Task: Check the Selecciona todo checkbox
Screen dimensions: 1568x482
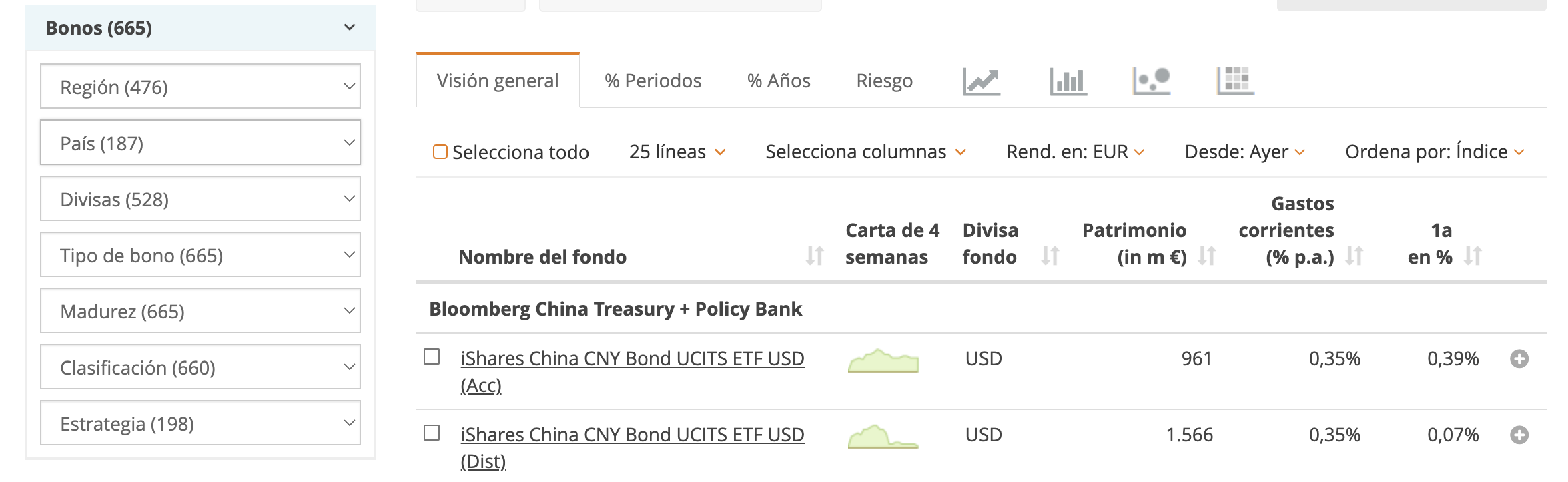Action: pos(440,152)
